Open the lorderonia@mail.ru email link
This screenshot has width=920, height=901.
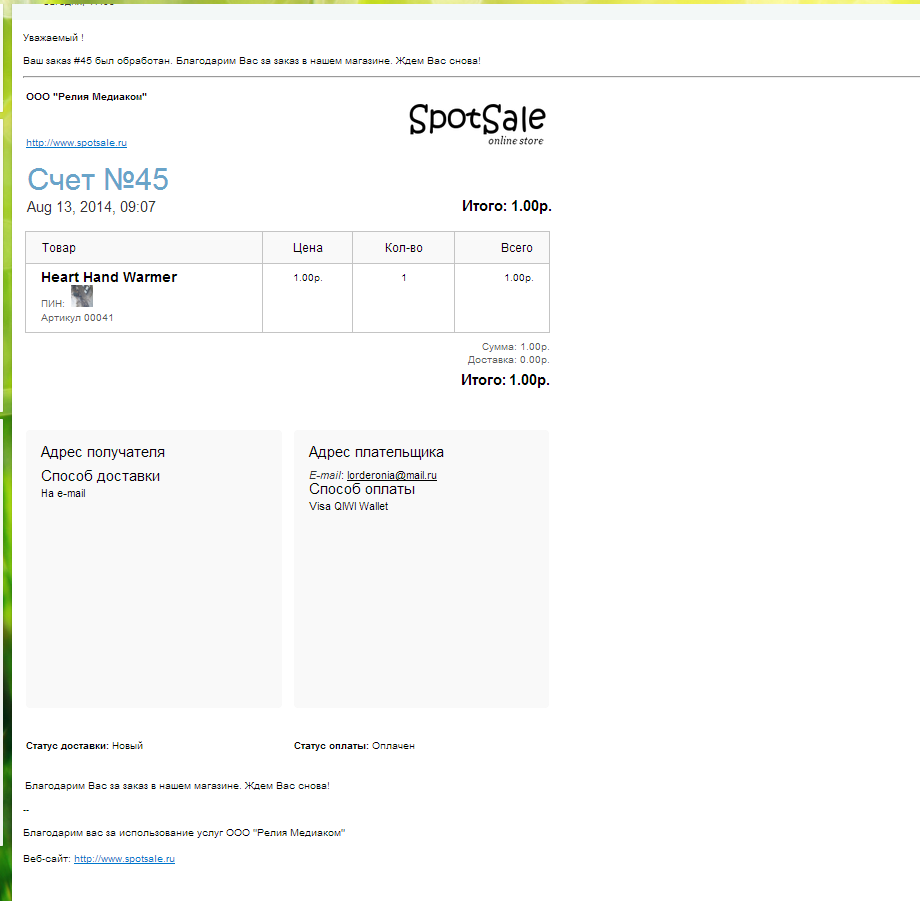392,475
